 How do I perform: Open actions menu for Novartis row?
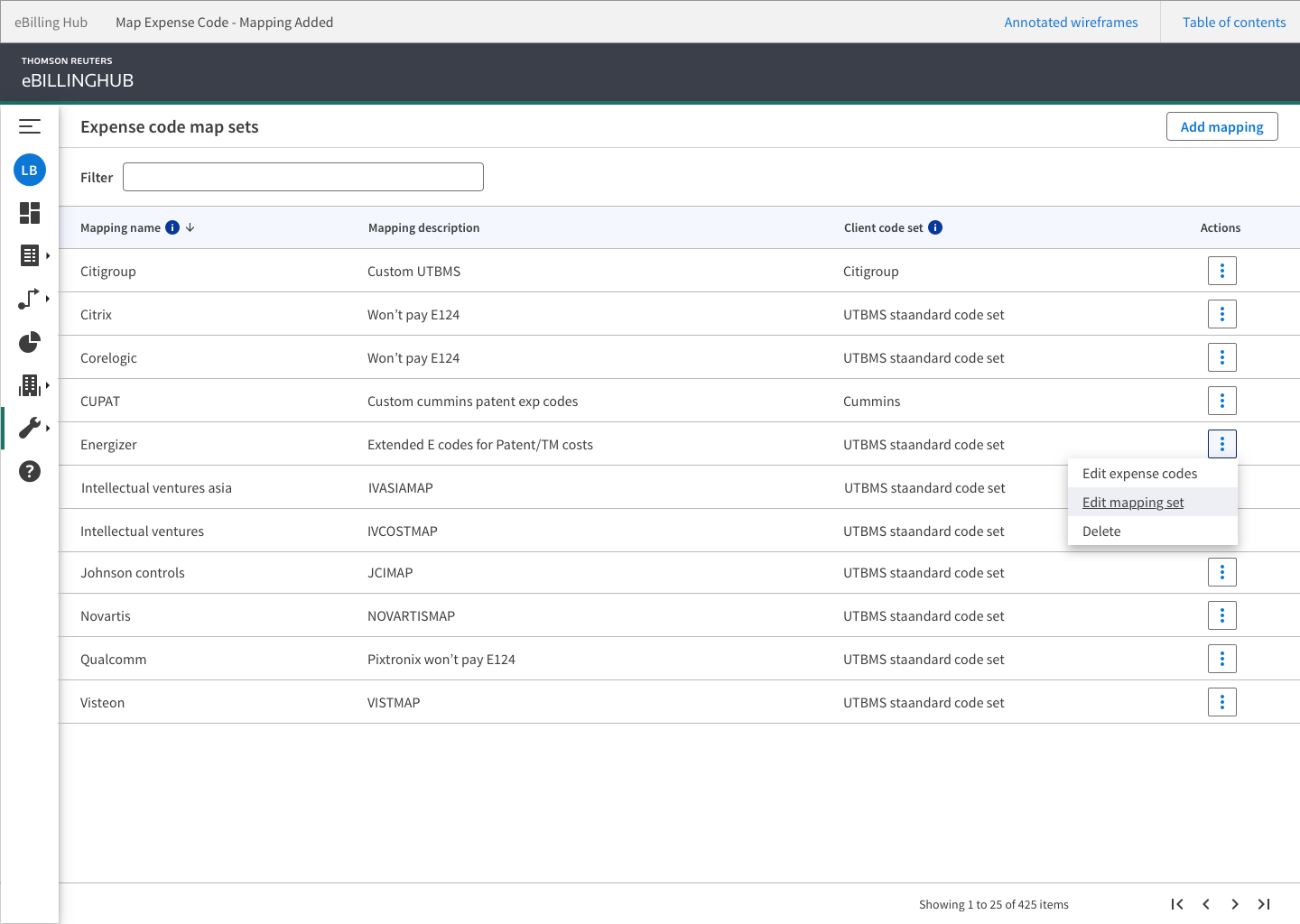coord(1222,615)
